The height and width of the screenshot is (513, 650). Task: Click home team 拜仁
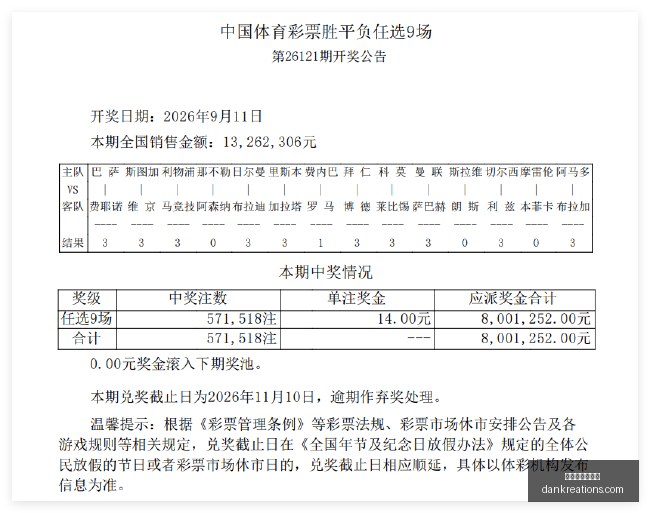coord(357,172)
